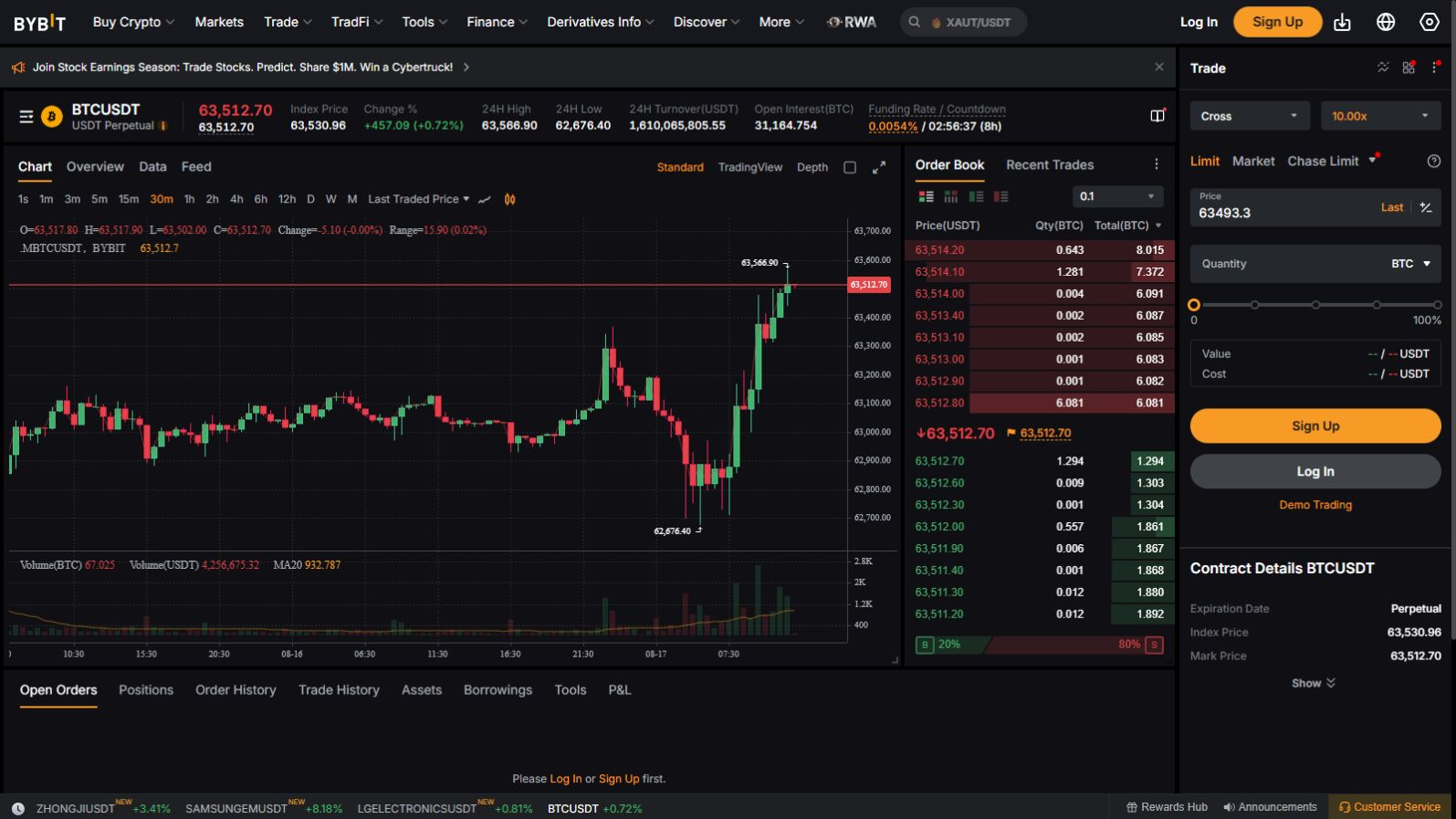1456x819 pixels.
Task: Select the 1h chart interval
Action: pyautogui.click(x=189, y=199)
